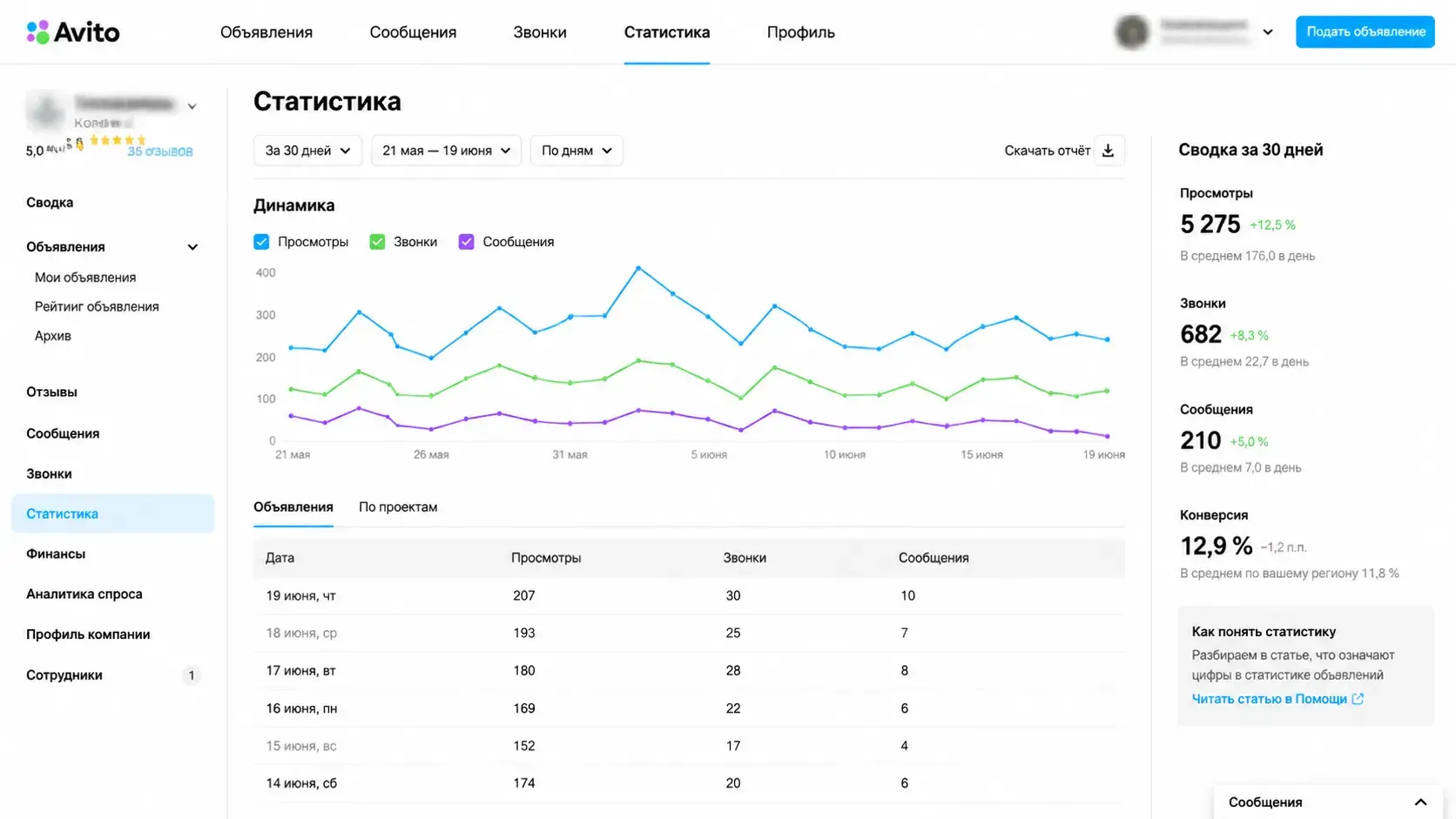Viewport: 1456px width, 819px height.
Task: Open the 35 отзывов link
Action: click(160, 151)
